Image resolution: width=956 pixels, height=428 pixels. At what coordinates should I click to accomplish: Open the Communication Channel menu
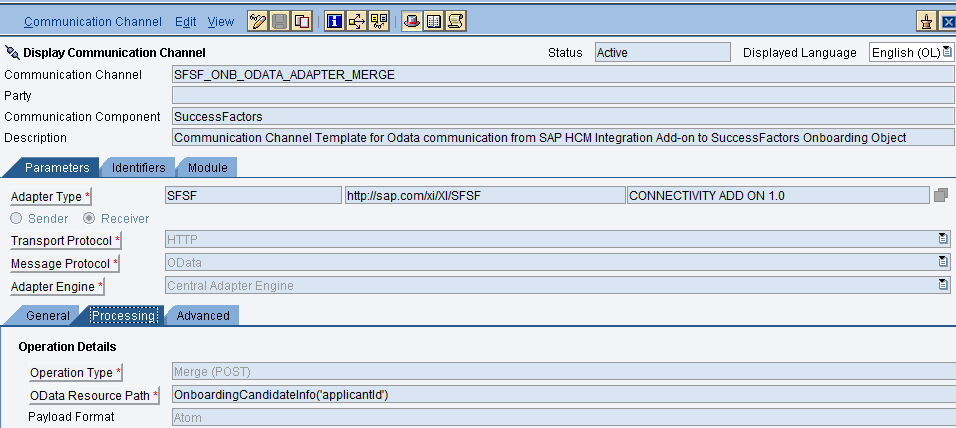tap(93, 22)
